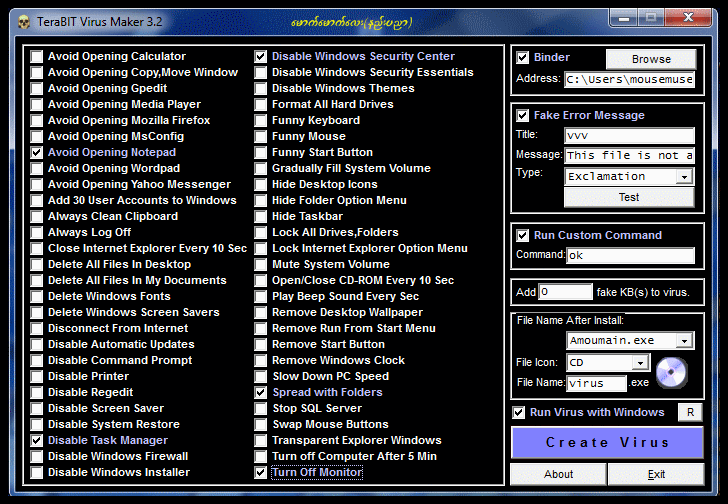Enable Avoid Opening Calculator checkbox
Viewport: 728px width, 504px height.
37,57
